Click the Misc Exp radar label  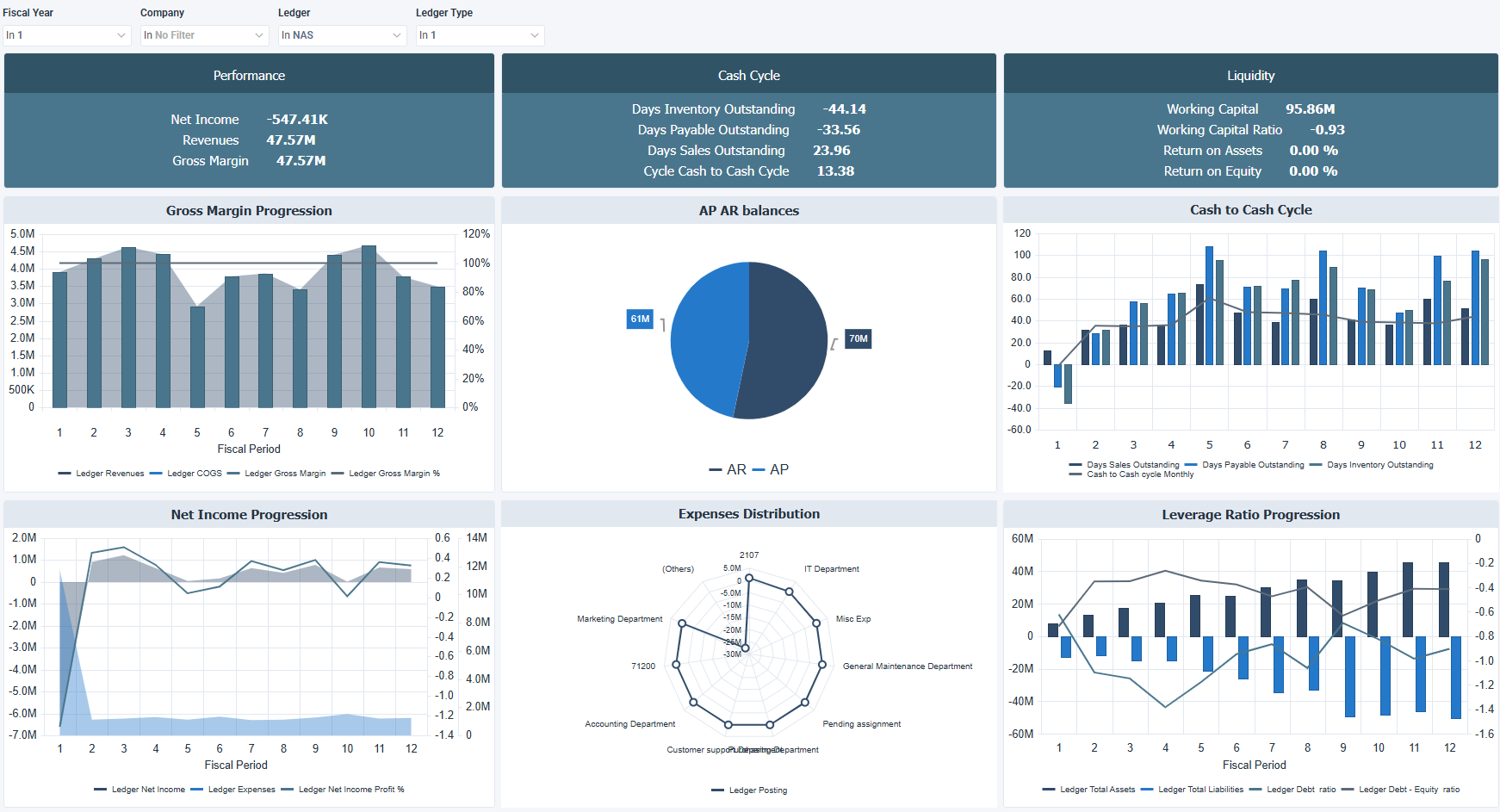tap(853, 619)
